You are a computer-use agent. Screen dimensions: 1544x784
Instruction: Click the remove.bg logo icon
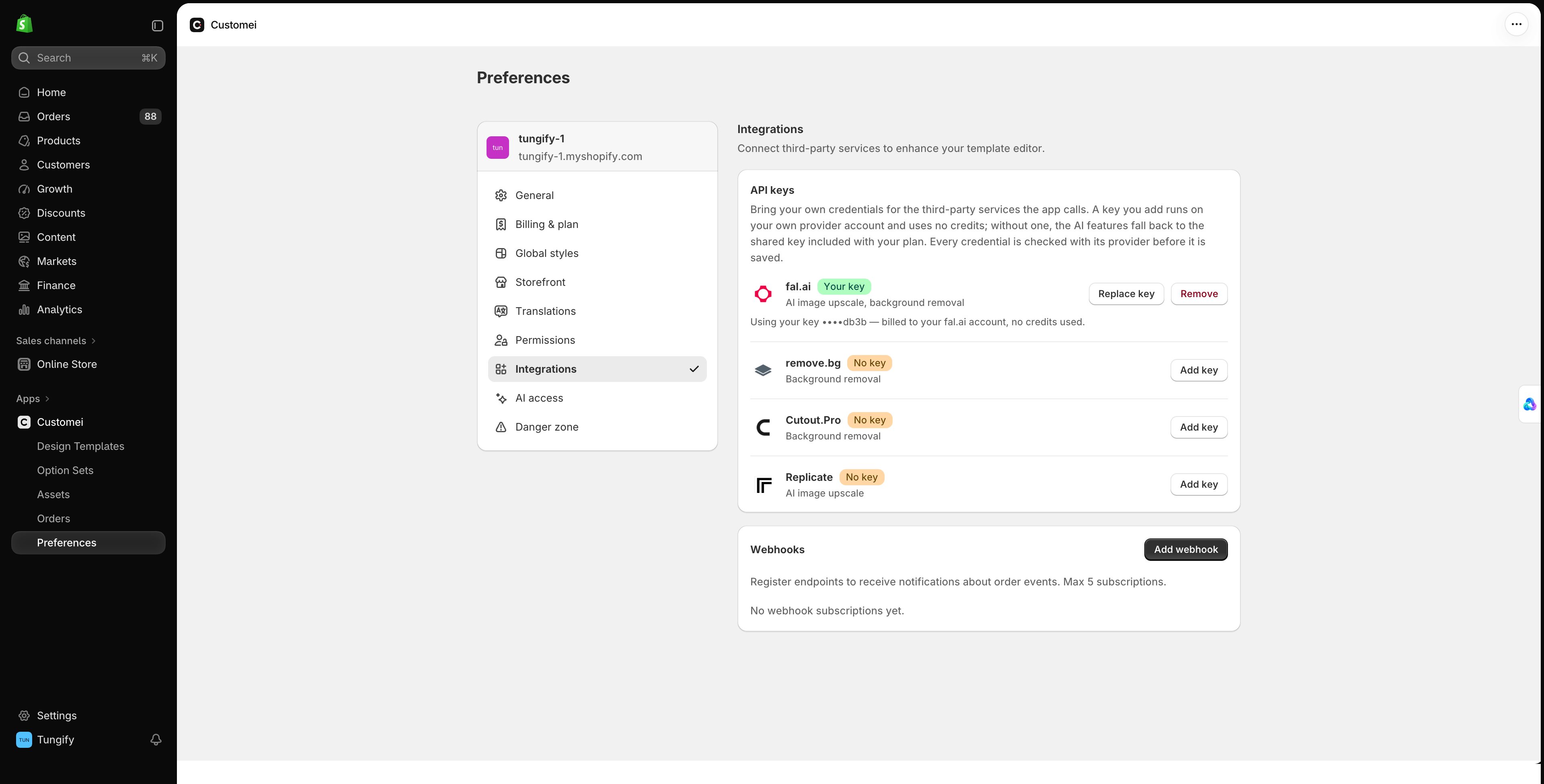click(763, 370)
